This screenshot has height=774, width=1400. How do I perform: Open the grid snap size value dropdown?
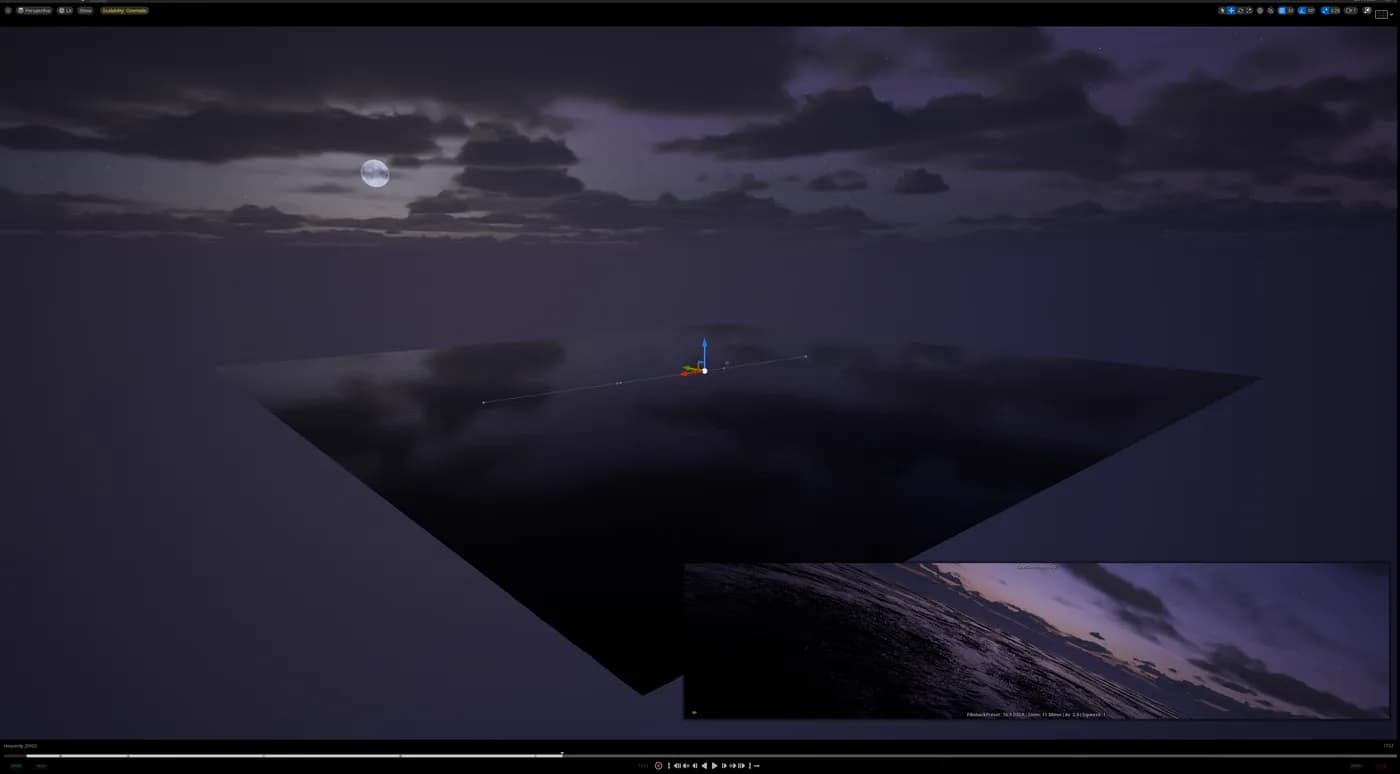coord(1291,10)
